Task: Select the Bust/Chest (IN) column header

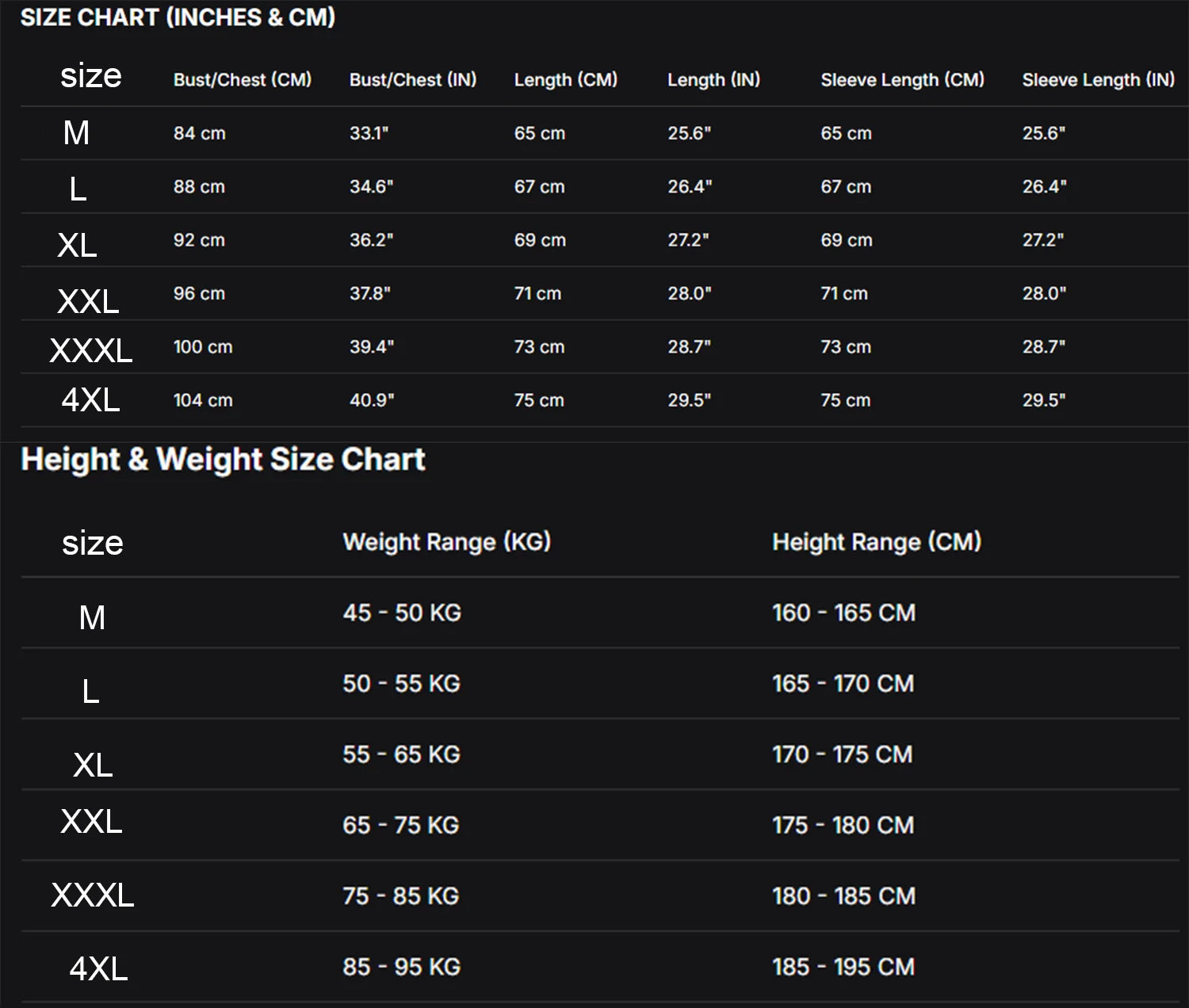Action: tap(413, 80)
